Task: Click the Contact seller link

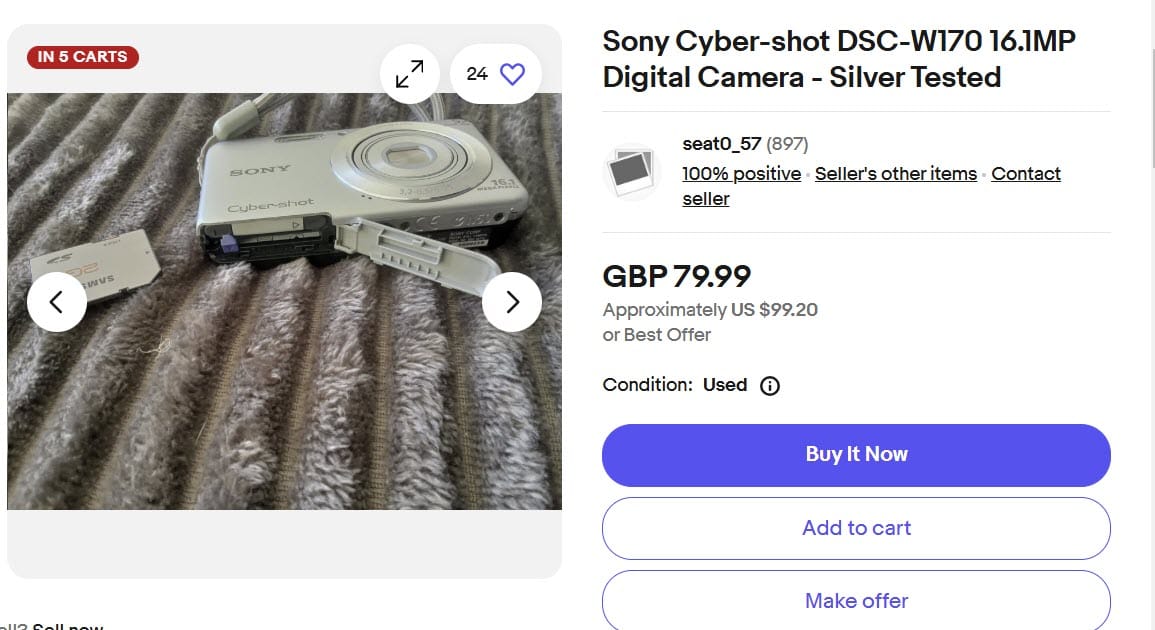Action: tap(1025, 174)
